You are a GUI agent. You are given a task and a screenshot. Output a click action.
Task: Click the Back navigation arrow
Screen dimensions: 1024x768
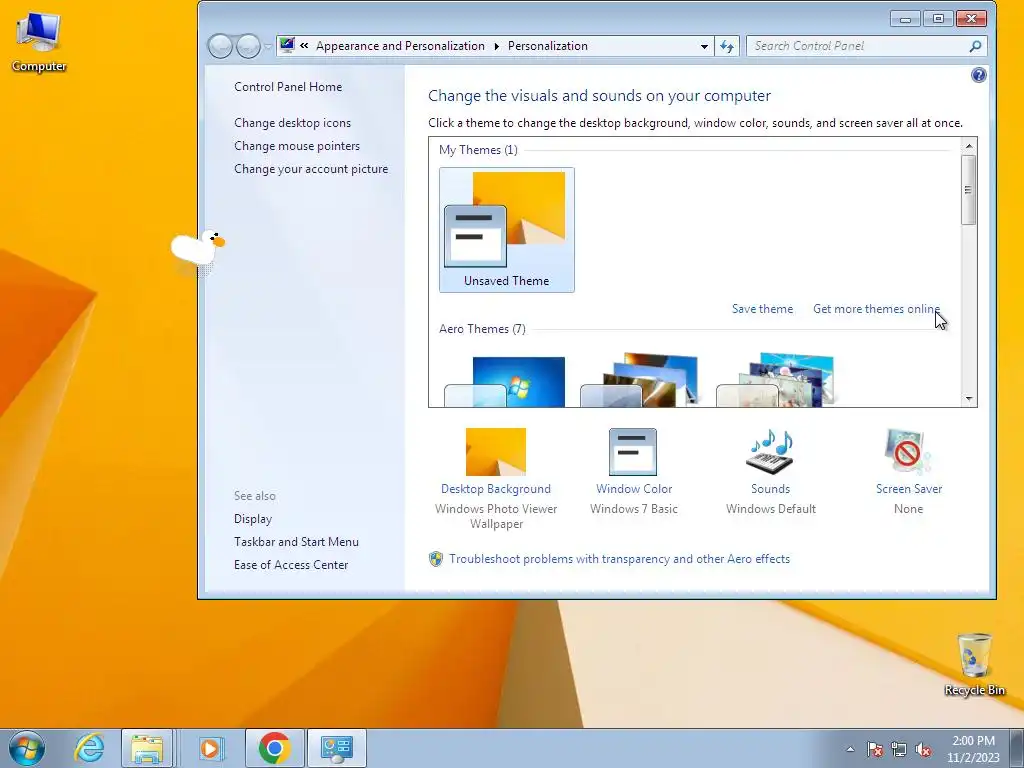[220, 46]
